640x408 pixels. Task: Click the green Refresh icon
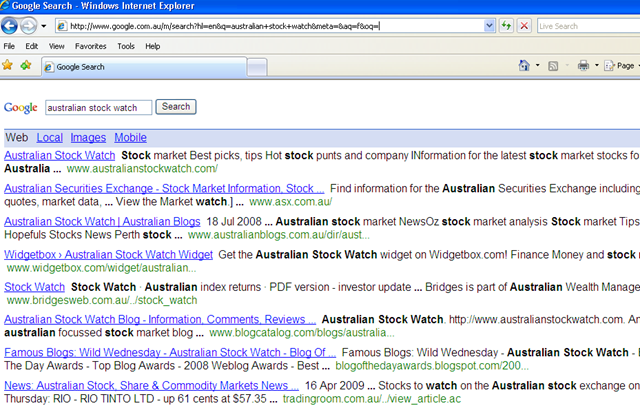[506, 26]
